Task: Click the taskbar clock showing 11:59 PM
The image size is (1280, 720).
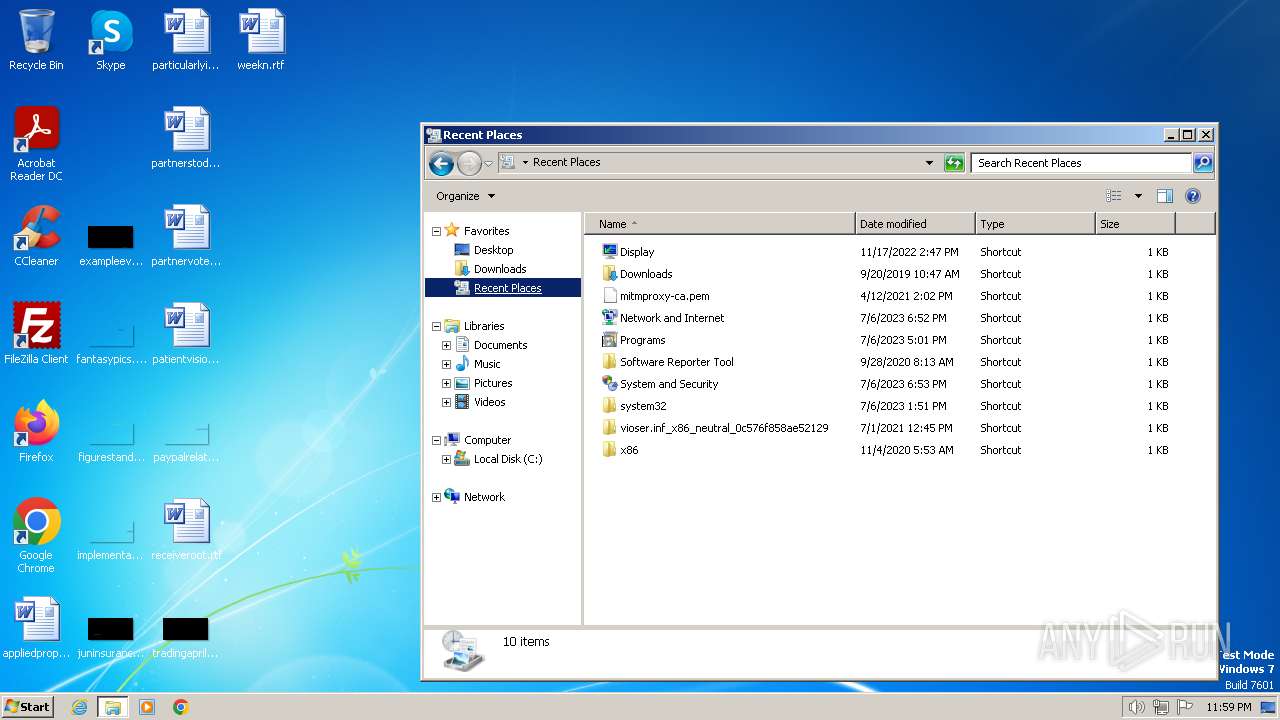Action: click(x=1228, y=707)
